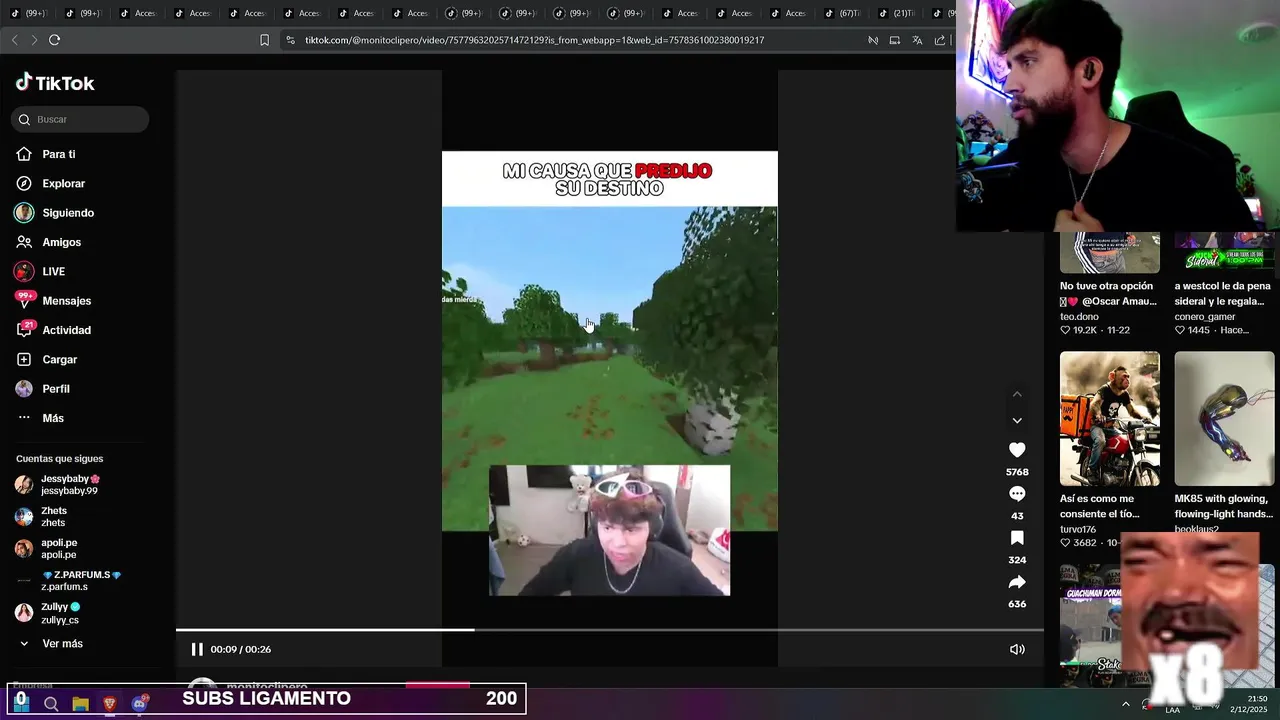
Task: Seek on the video progress bar
Action: (x=610, y=630)
